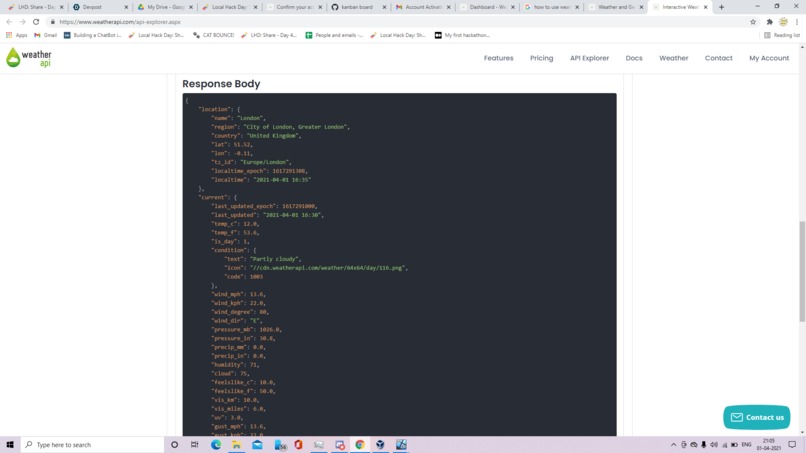Click the microphone tray icon
This screenshot has width=806, height=453.
704,445
